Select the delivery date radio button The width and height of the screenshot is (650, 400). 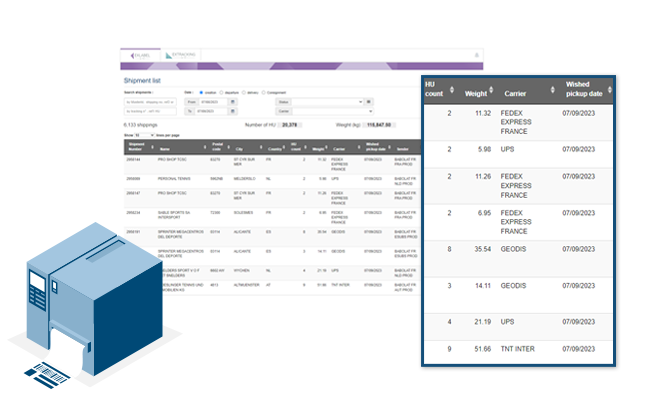(244, 93)
